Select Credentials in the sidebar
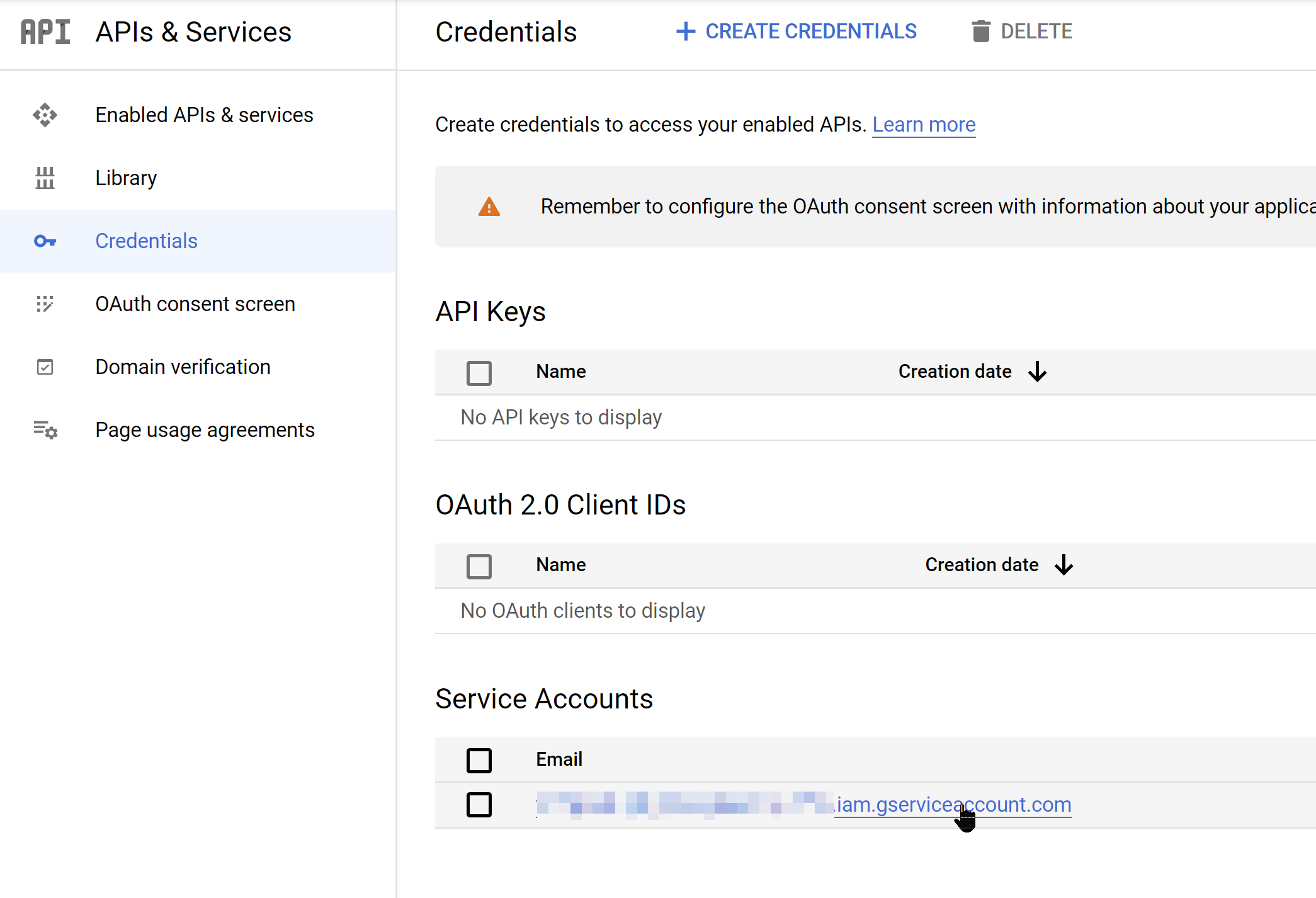 (x=198, y=241)
